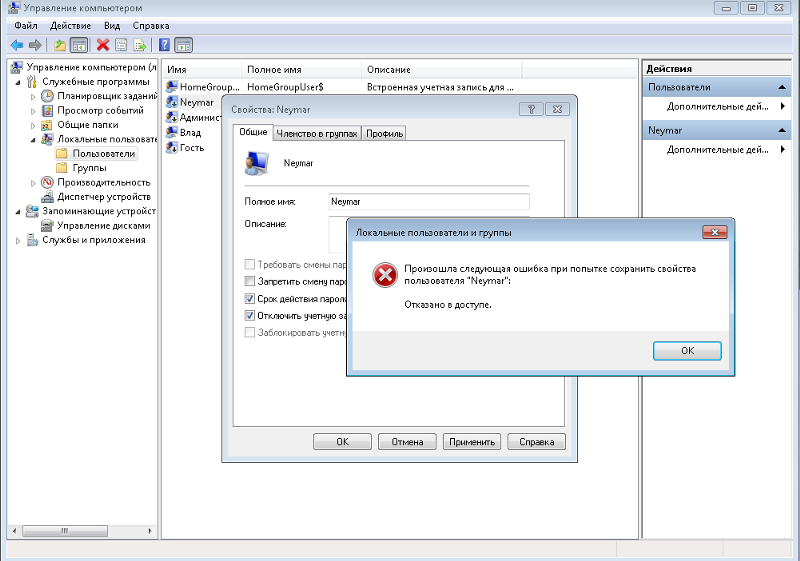Viewport: 800px width, 561px height.
Task: Select the Производительность icon in tree
Action: pyautogui.click(x=47, y=182)
